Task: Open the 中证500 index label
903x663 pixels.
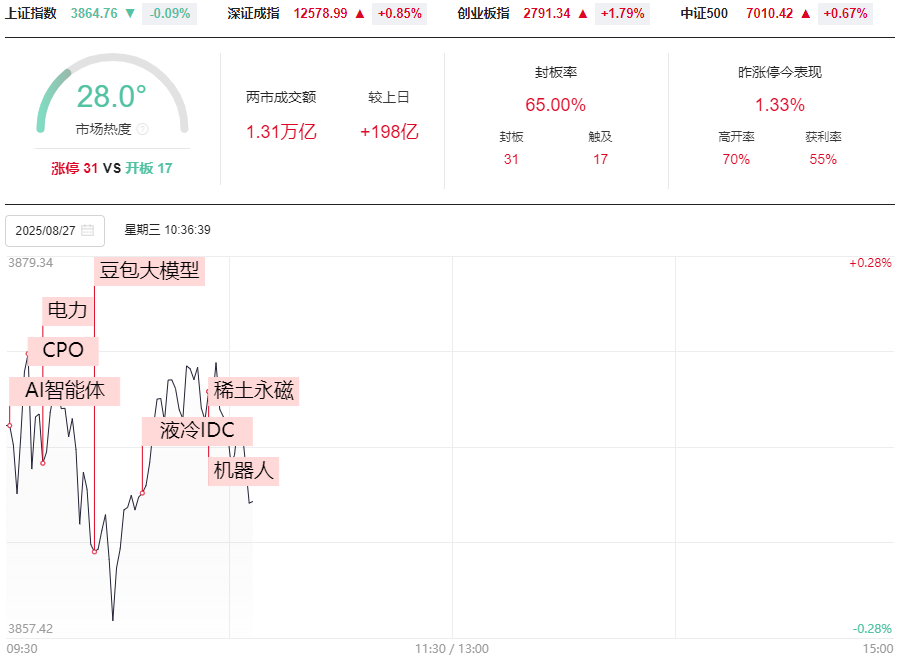Action: tap(704, 14)
